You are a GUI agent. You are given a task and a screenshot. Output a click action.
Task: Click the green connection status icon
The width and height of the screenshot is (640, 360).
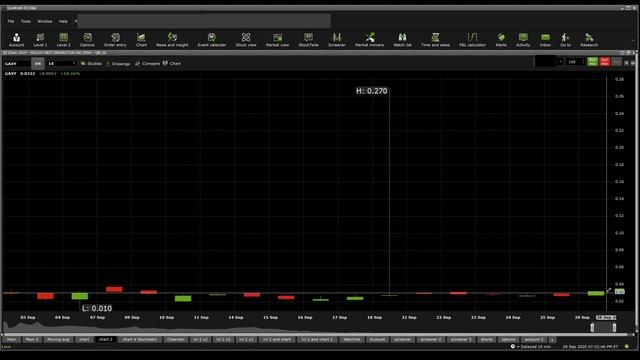(x=627, y=347)
